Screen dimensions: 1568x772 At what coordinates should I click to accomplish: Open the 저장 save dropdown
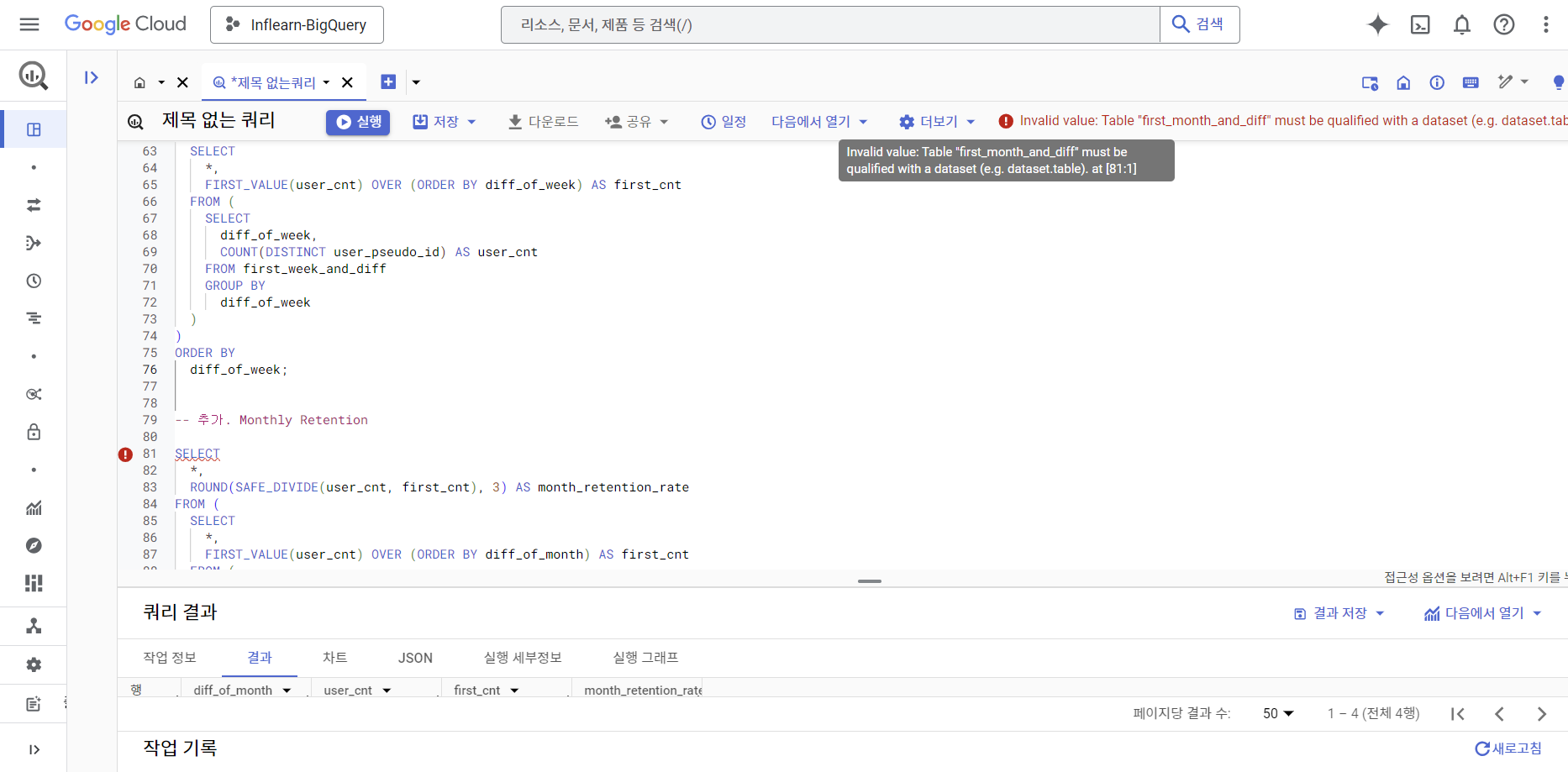tap(445, 122)
